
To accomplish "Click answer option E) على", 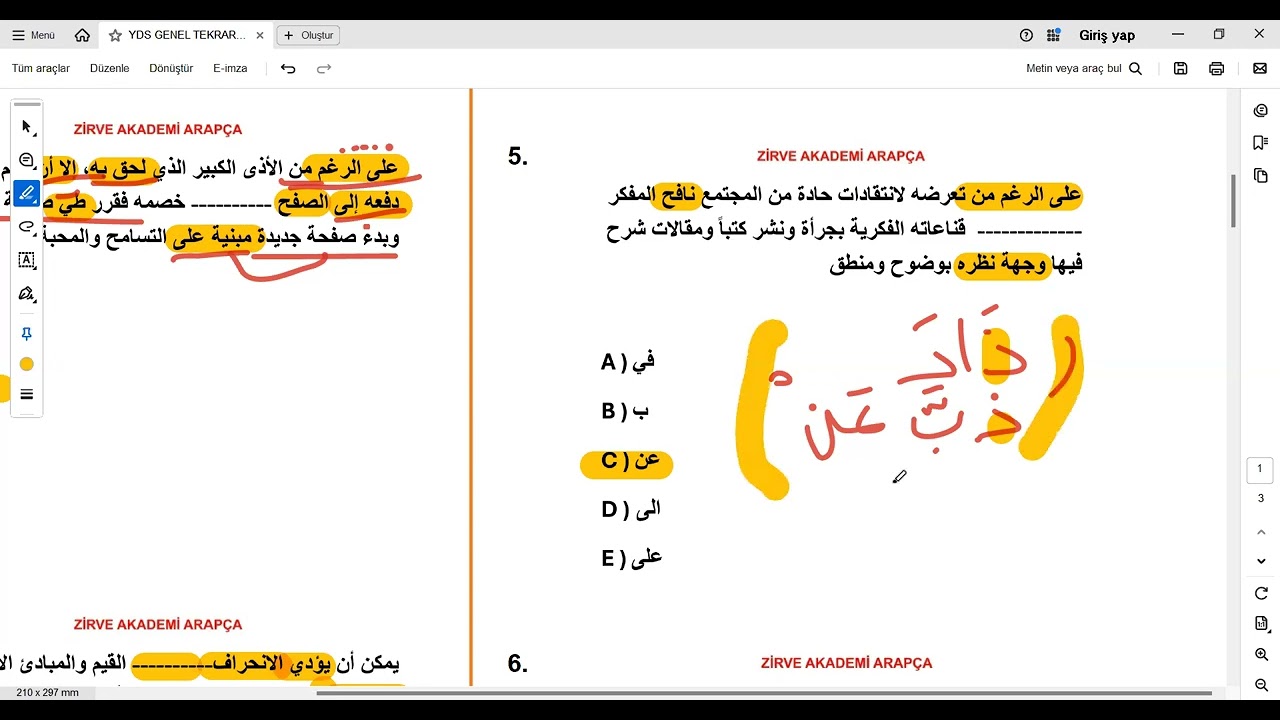I will (632, 559).
